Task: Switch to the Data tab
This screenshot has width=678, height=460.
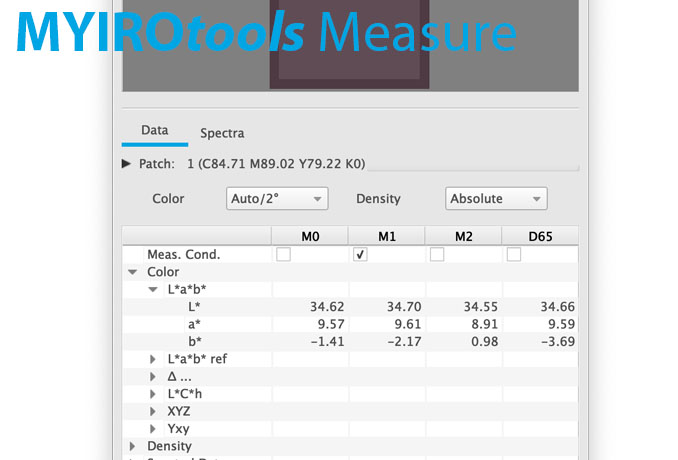Action: click(x=154, y=130)
